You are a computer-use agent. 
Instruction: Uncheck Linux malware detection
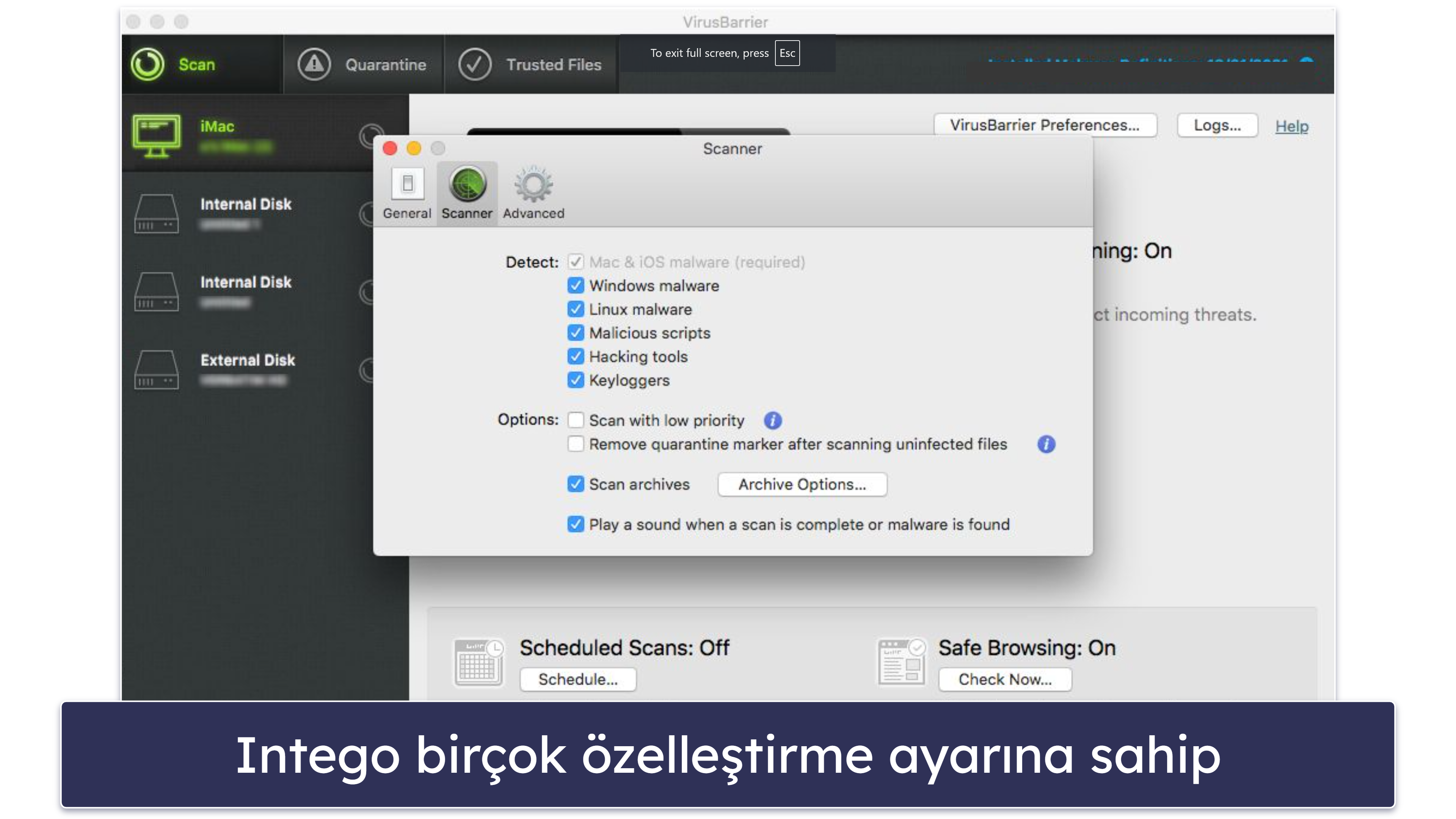(576, 310)
